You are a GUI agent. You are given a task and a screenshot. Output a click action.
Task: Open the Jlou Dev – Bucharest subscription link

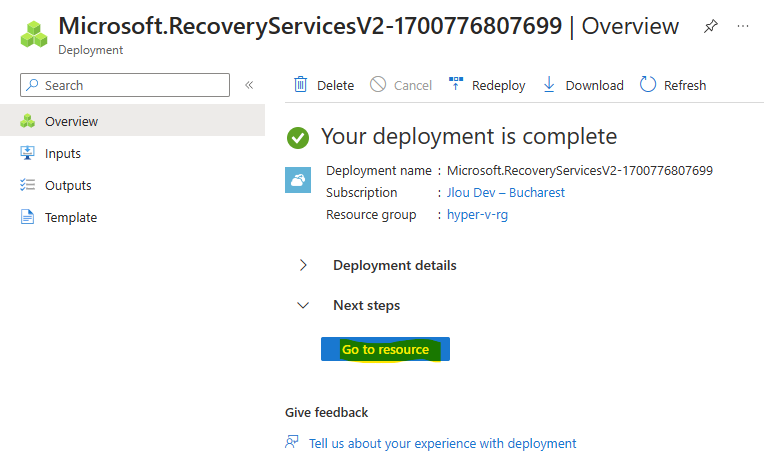[506, 192]
